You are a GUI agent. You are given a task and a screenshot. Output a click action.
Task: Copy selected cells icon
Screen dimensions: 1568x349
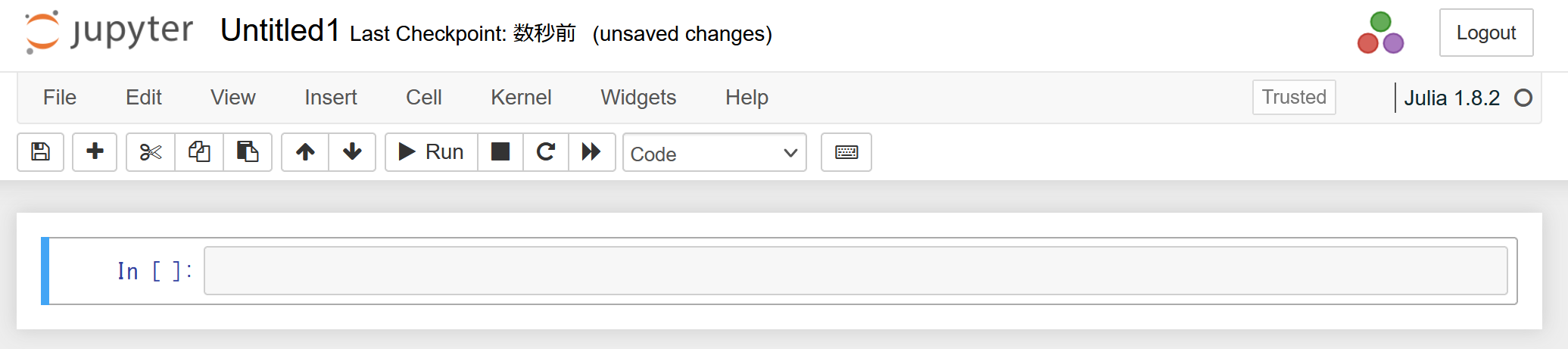pos(199,152)
